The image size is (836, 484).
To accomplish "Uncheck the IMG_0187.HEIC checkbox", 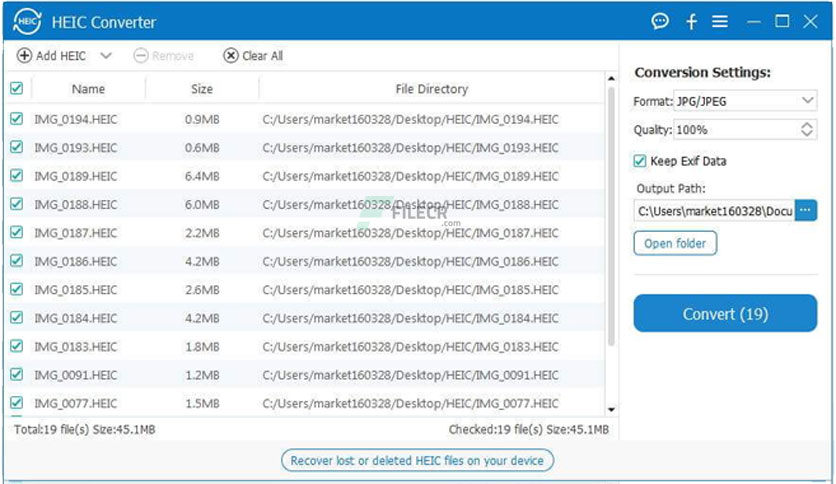I will pos(17,232).
